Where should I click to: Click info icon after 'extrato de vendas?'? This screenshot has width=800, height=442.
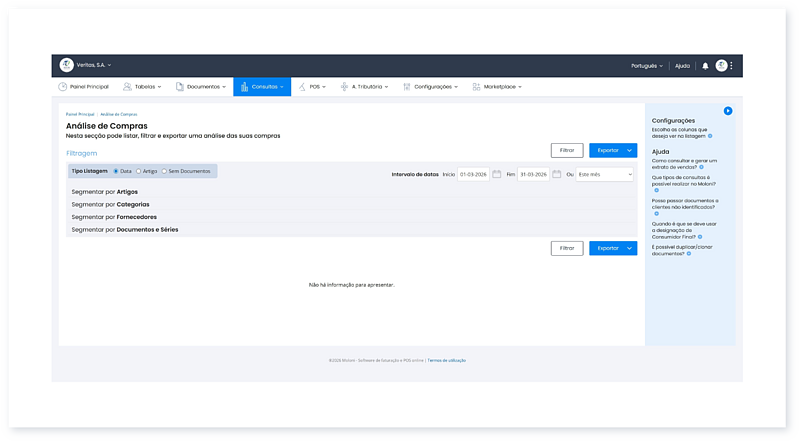pos(701,167)
